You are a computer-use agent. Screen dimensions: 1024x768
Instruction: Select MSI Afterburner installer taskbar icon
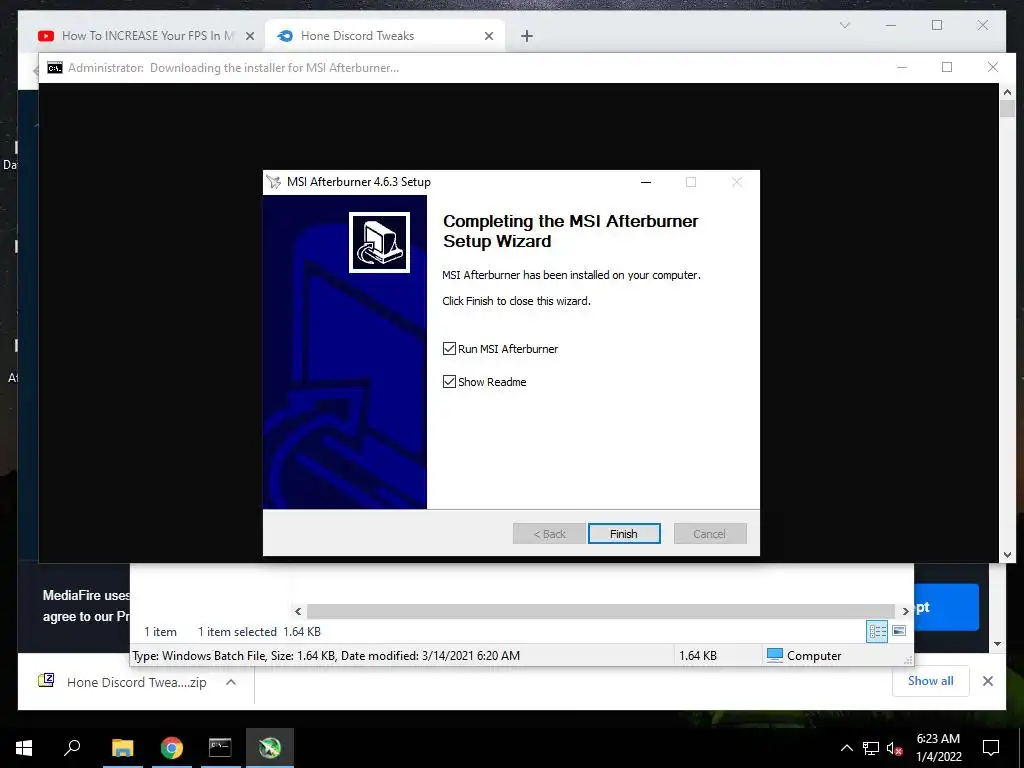tap(269, 748)
